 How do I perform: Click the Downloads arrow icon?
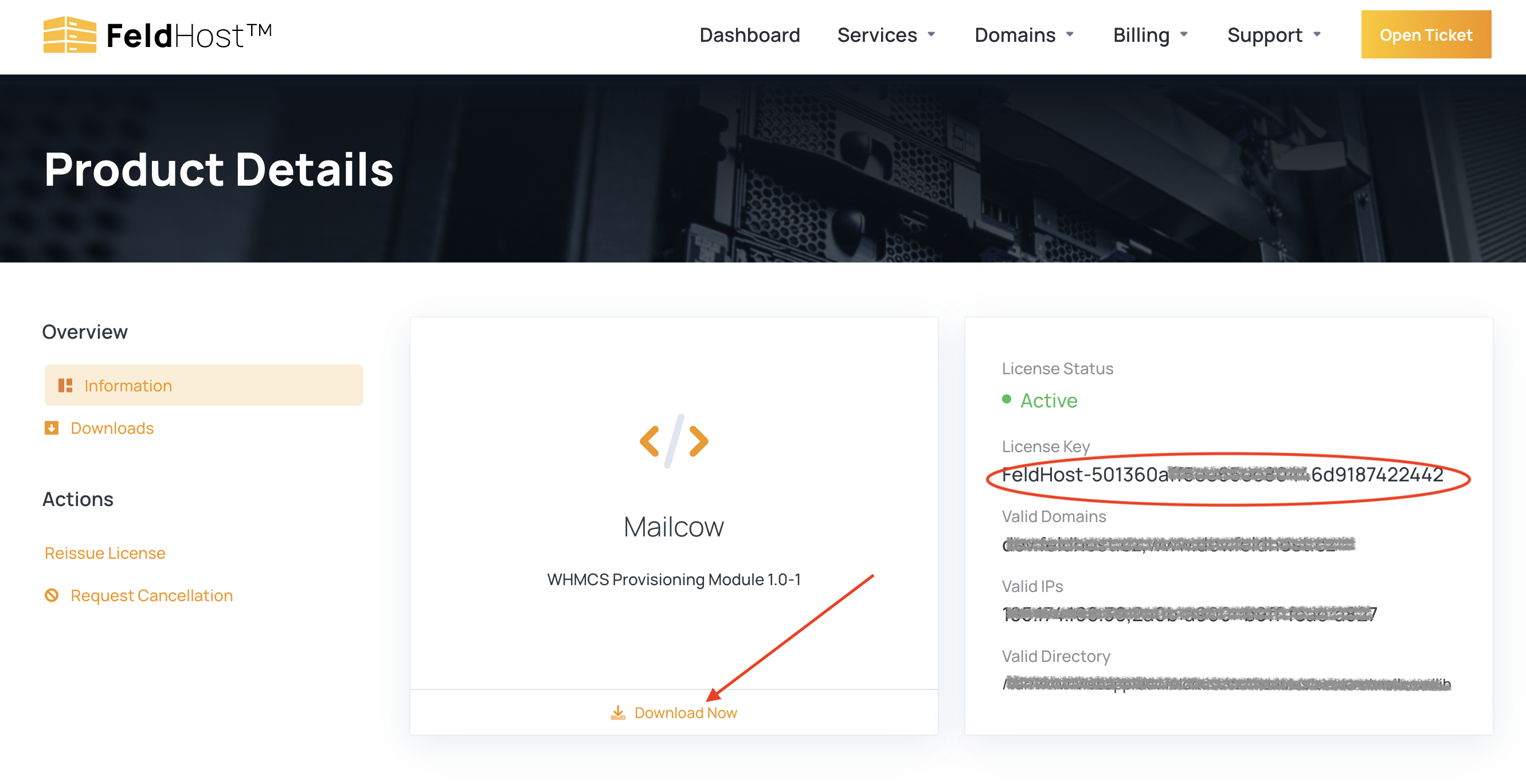click(52, 428)
